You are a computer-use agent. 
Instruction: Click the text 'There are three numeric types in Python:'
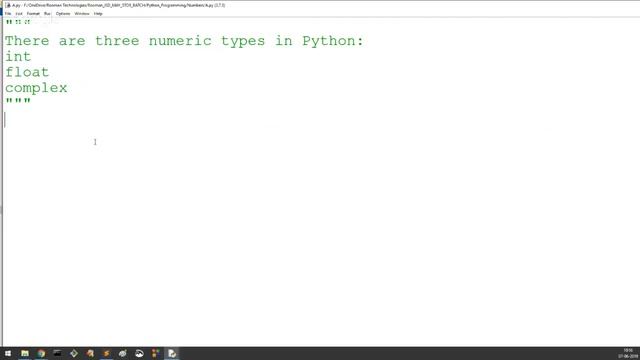(184, 41)
